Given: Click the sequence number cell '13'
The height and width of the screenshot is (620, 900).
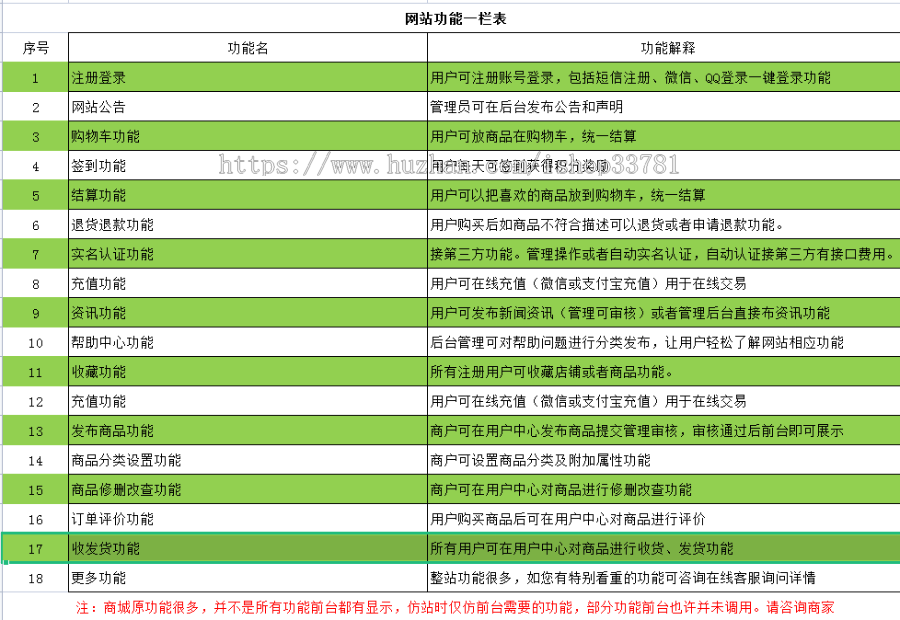Looking at the screenshot, I should pos(36,431).
